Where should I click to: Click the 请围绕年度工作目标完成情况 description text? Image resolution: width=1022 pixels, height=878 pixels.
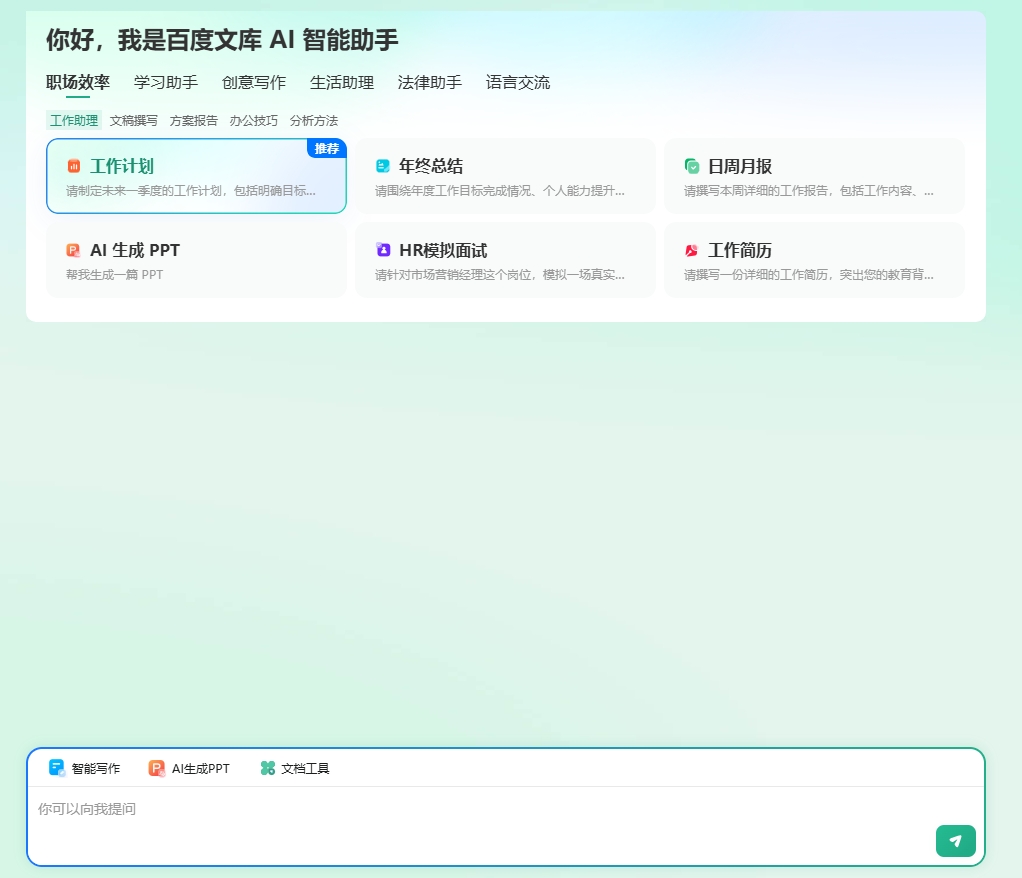pos(500,191)
